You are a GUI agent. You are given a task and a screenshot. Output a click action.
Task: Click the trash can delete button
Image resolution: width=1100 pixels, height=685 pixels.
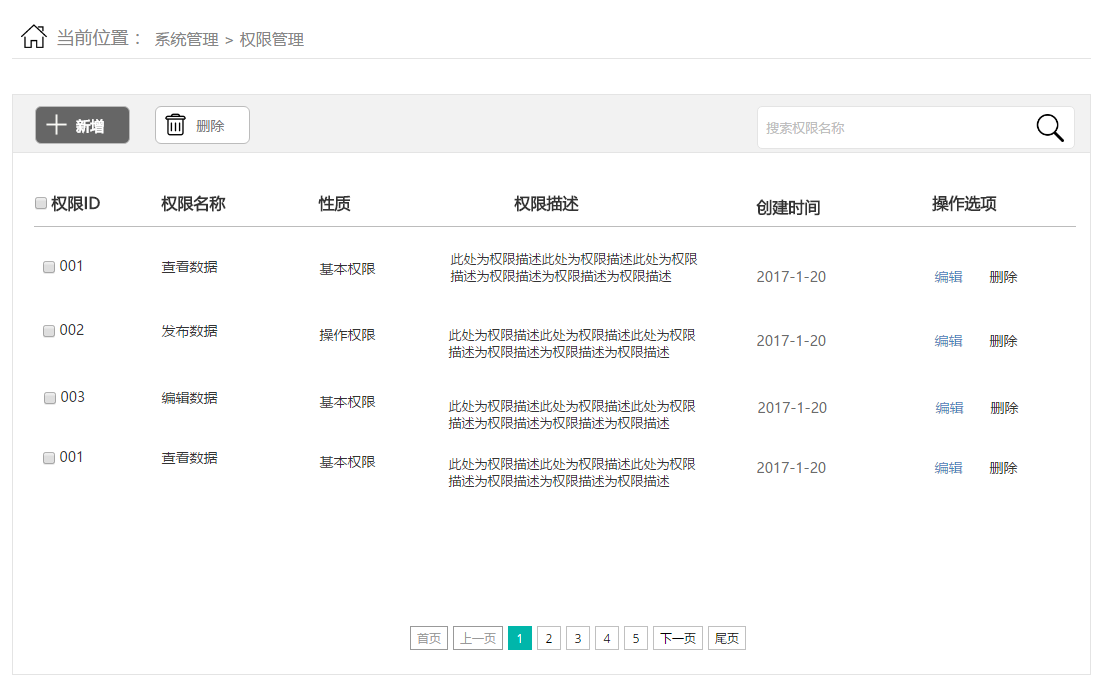tap(202, 125)
